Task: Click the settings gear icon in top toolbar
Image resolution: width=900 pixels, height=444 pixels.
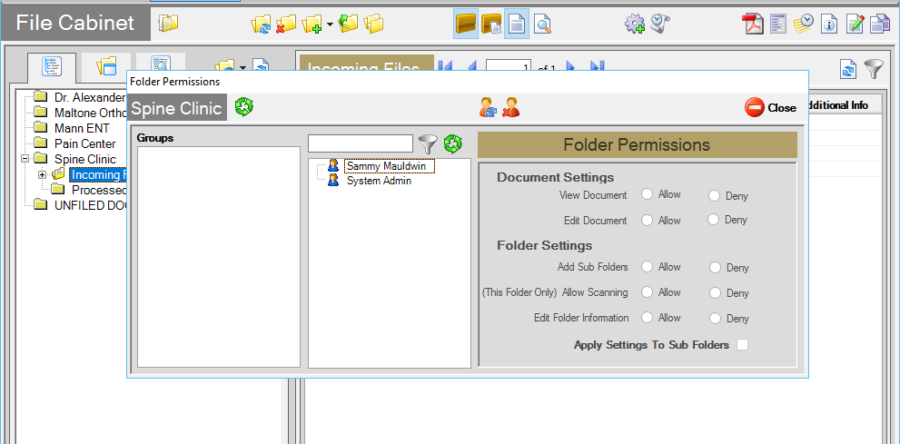Action: [x=634, y=23]
